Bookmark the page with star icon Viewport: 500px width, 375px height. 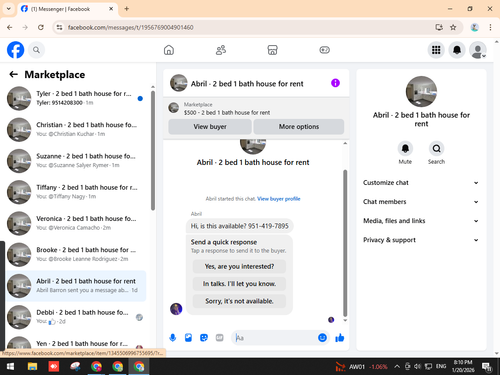click(453, 27)
